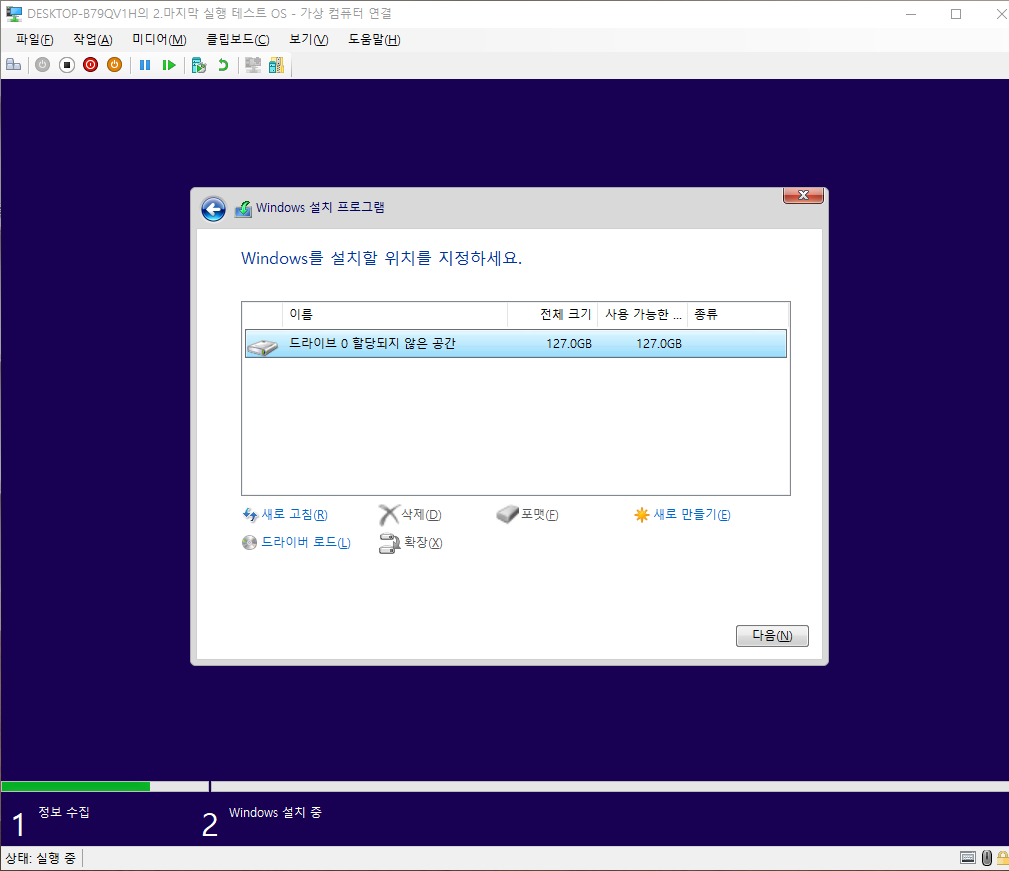This screenshot has height=871, width=1009.
Task: Pause the virtual machine
Action: click(x=145, y=65)
